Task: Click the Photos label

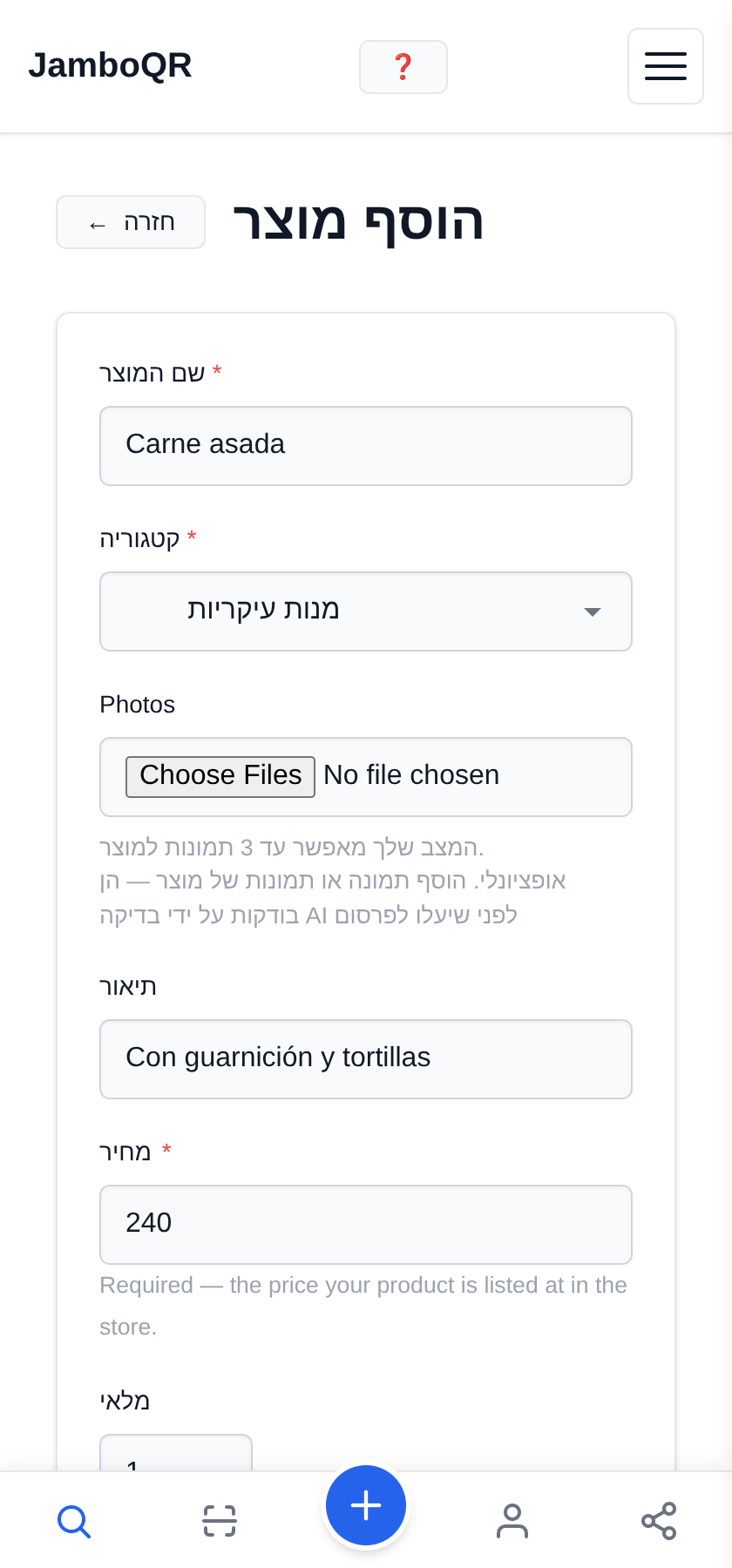Action: pos(138,705)
